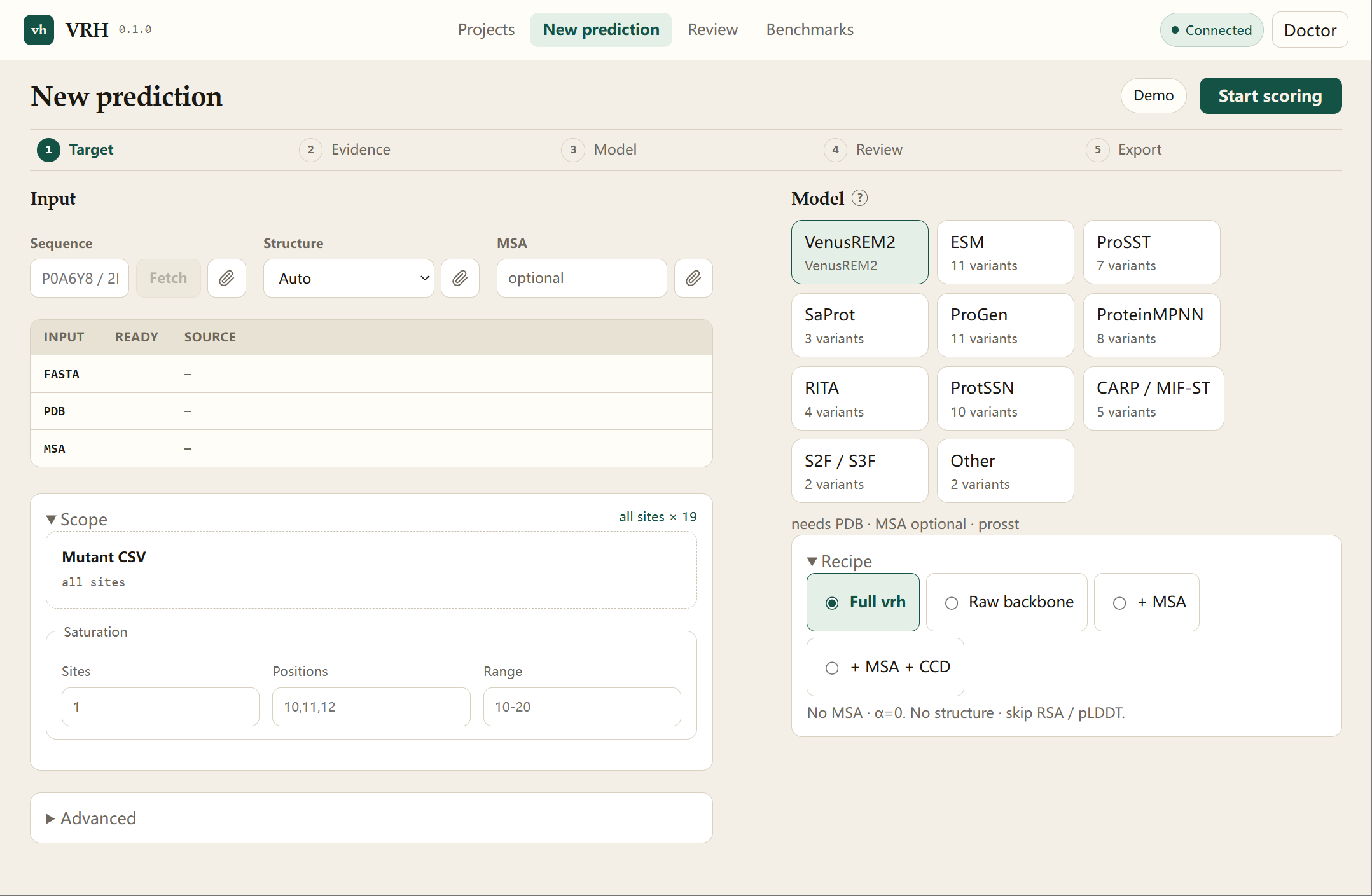Viewport: 1372px width, 896px height.
Task: Open the Model help question-mark icon
Action: 859,198
